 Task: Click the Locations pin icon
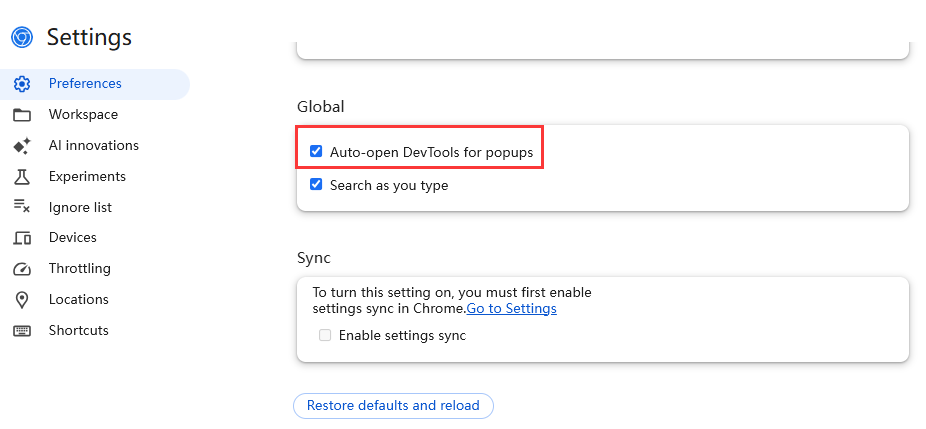(22, 300)
